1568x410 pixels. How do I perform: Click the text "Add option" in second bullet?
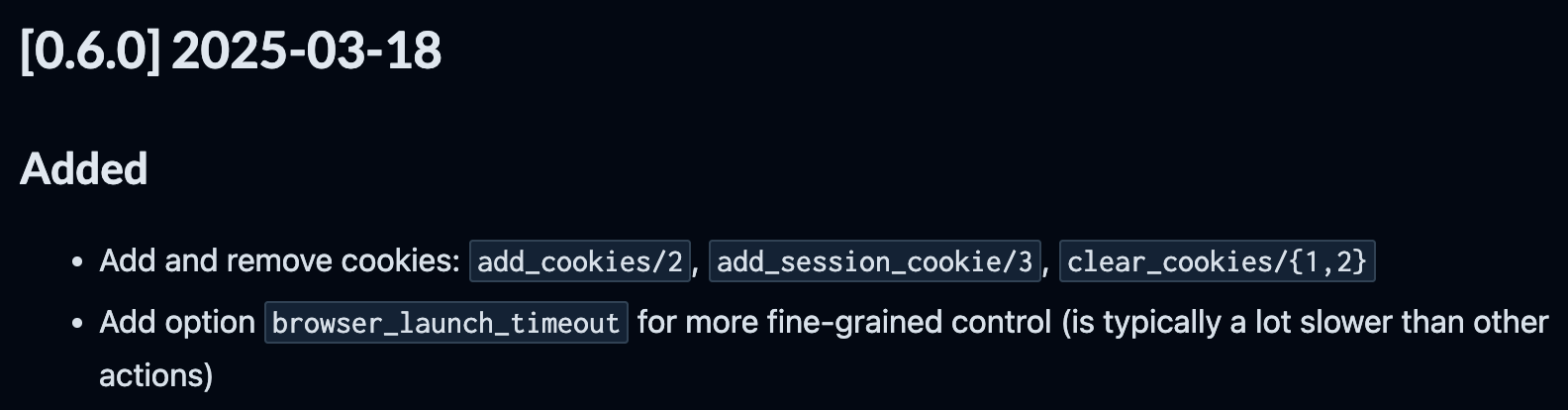pyautogui.click(x=177, y=322)
